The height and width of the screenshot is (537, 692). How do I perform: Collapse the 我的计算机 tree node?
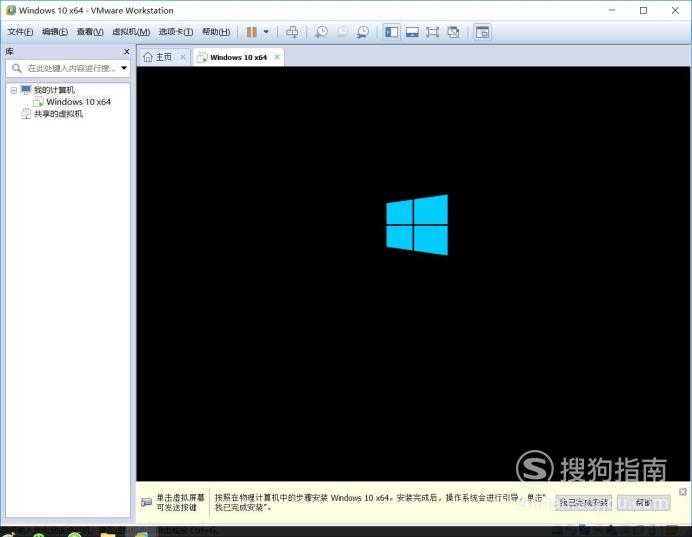tap(14, 90)
